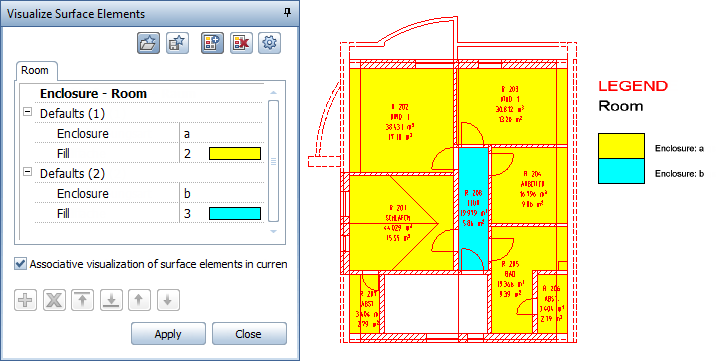Viewport: 716px width, 361px height.
Task: Click the grayed X remove-row icon
Action: (x=54, y=300)
